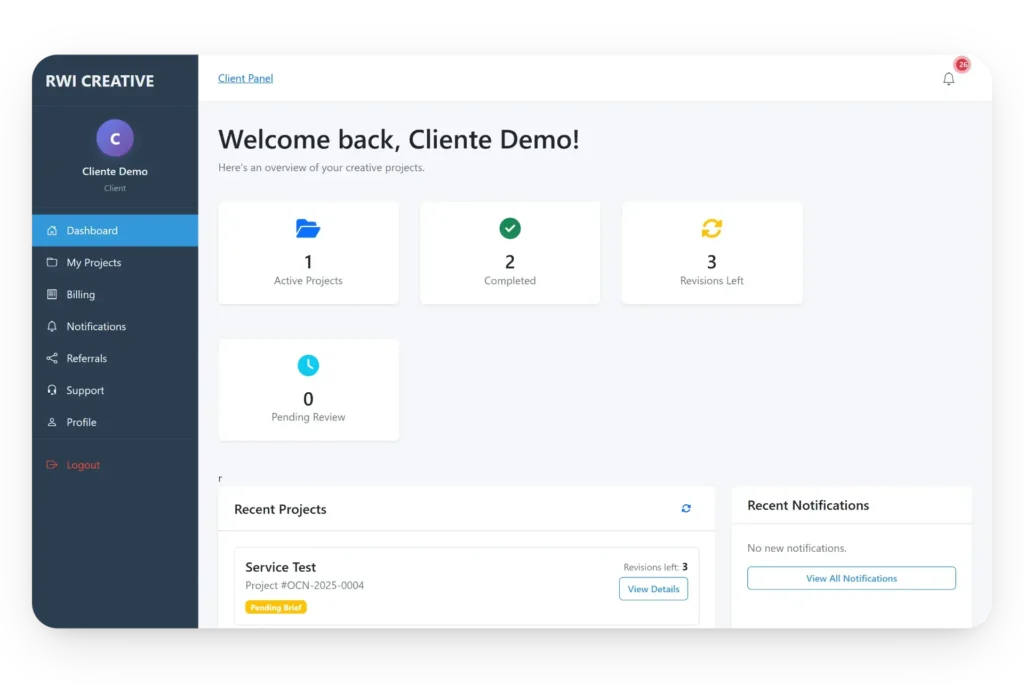
Task: Click the yellow Pending Brief badge
Action: 276,607
